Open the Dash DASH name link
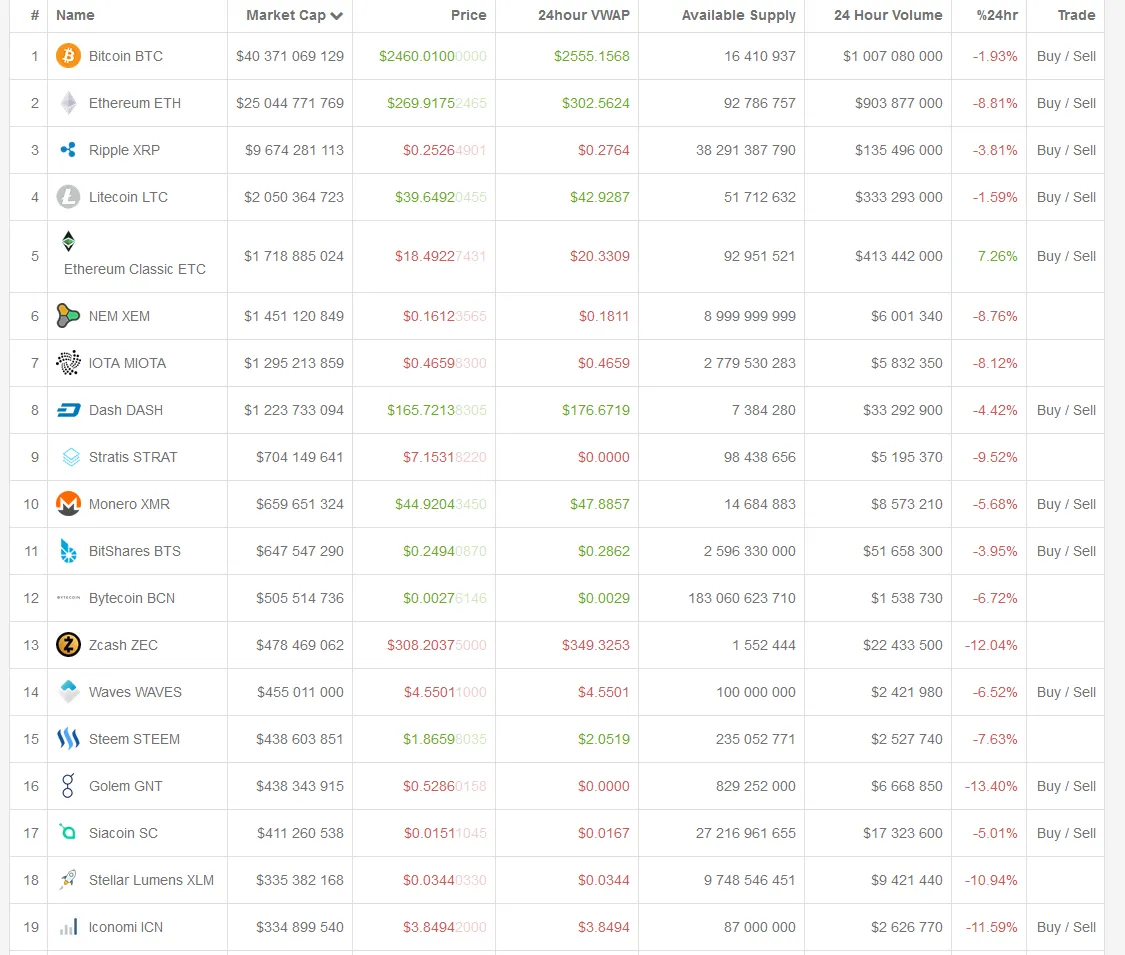Viewport: 1125px width, 955px height. click(x=126, y=410)
